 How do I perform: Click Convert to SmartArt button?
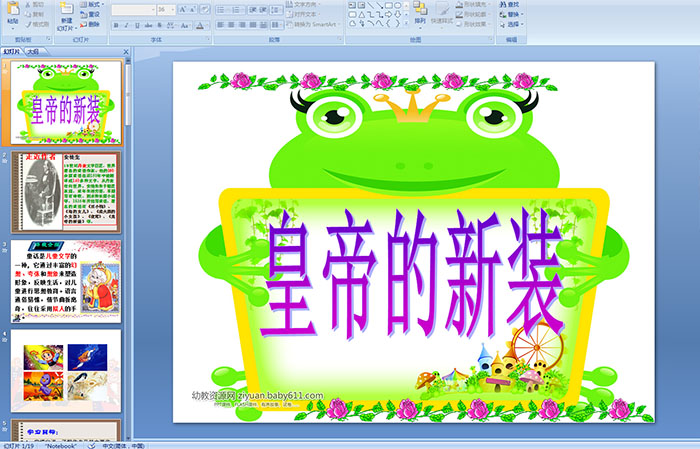pos(313,24)
